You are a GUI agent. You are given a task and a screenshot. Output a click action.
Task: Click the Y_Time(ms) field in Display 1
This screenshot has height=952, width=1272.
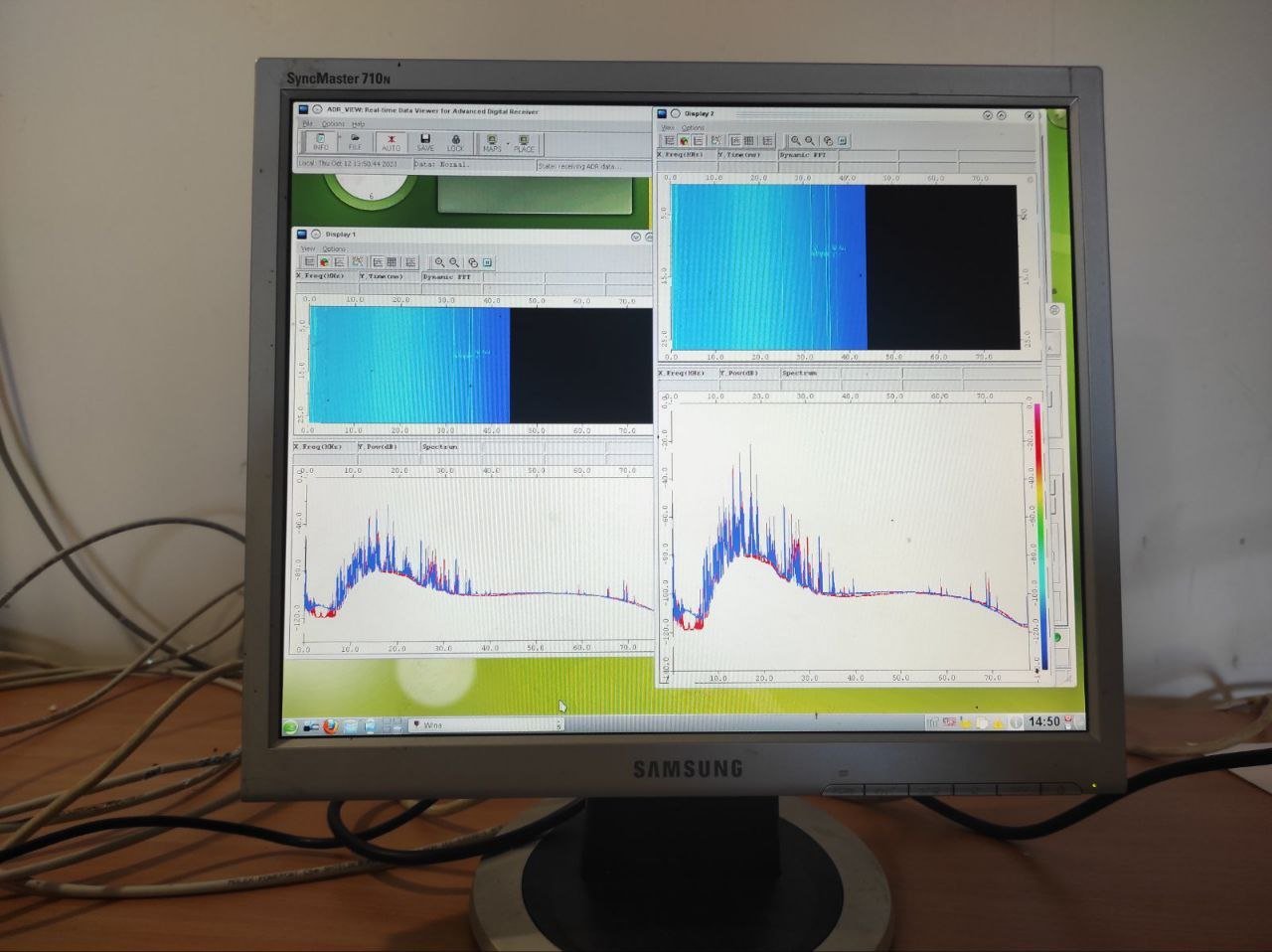click(x=391, y=276)
